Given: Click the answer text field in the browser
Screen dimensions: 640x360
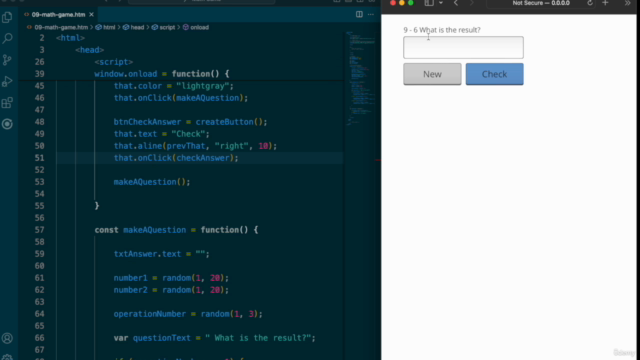Looking at the screenshot, I should [463, 47].
